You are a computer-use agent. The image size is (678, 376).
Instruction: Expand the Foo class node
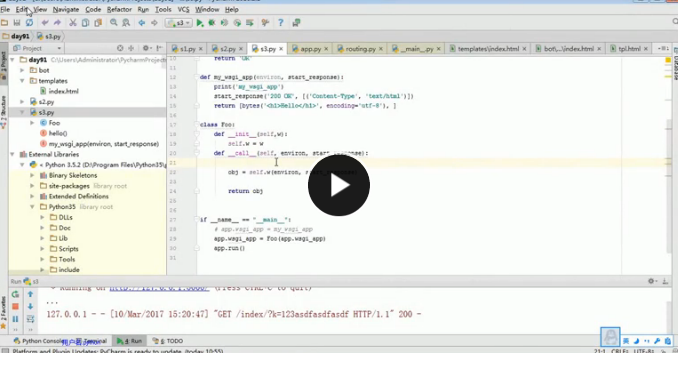click(x=32, y=123)
